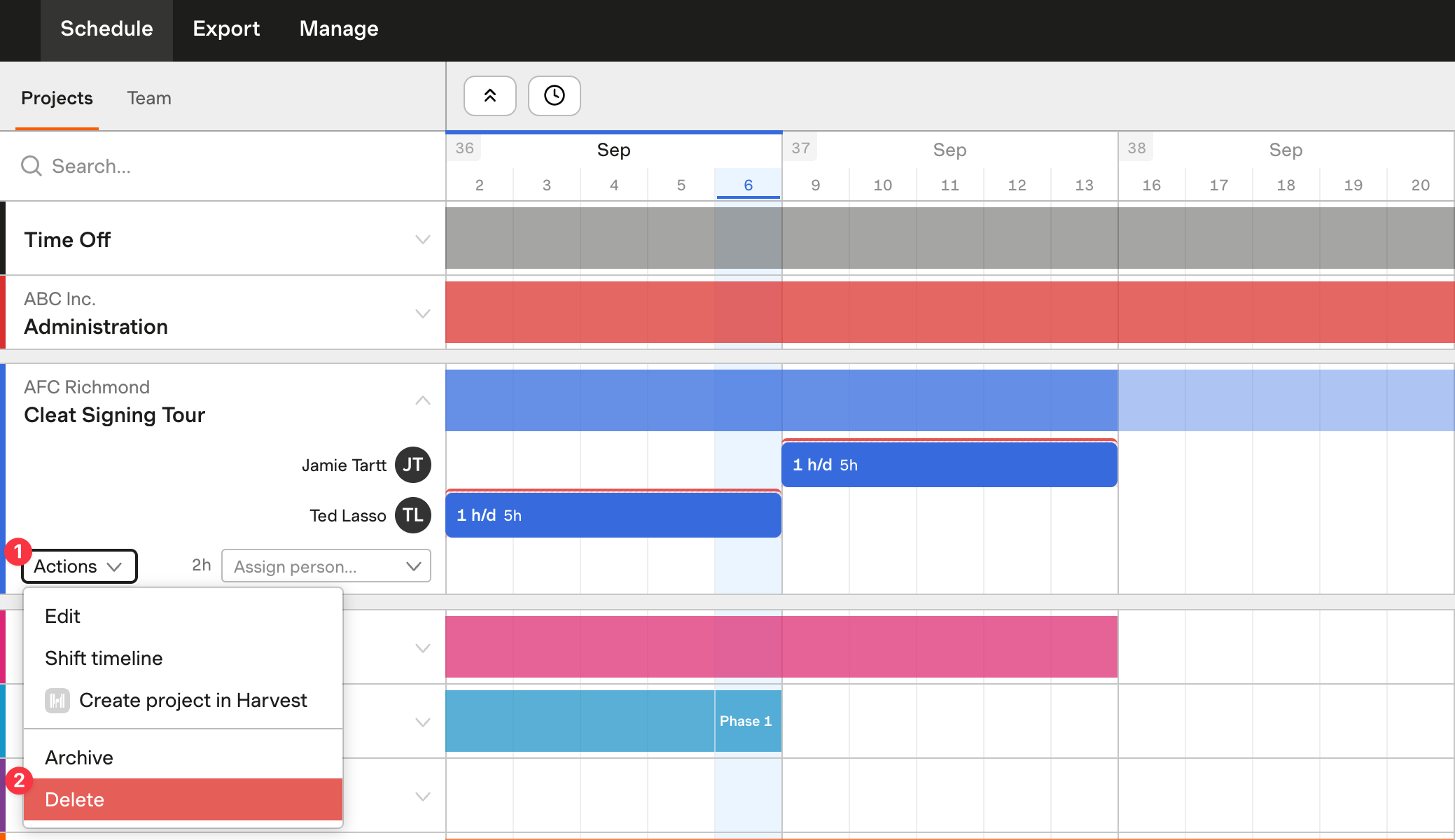Click the Ted Lasso avatar icon
This screenshot has height=840, width=1455.
tap(413, 515)
